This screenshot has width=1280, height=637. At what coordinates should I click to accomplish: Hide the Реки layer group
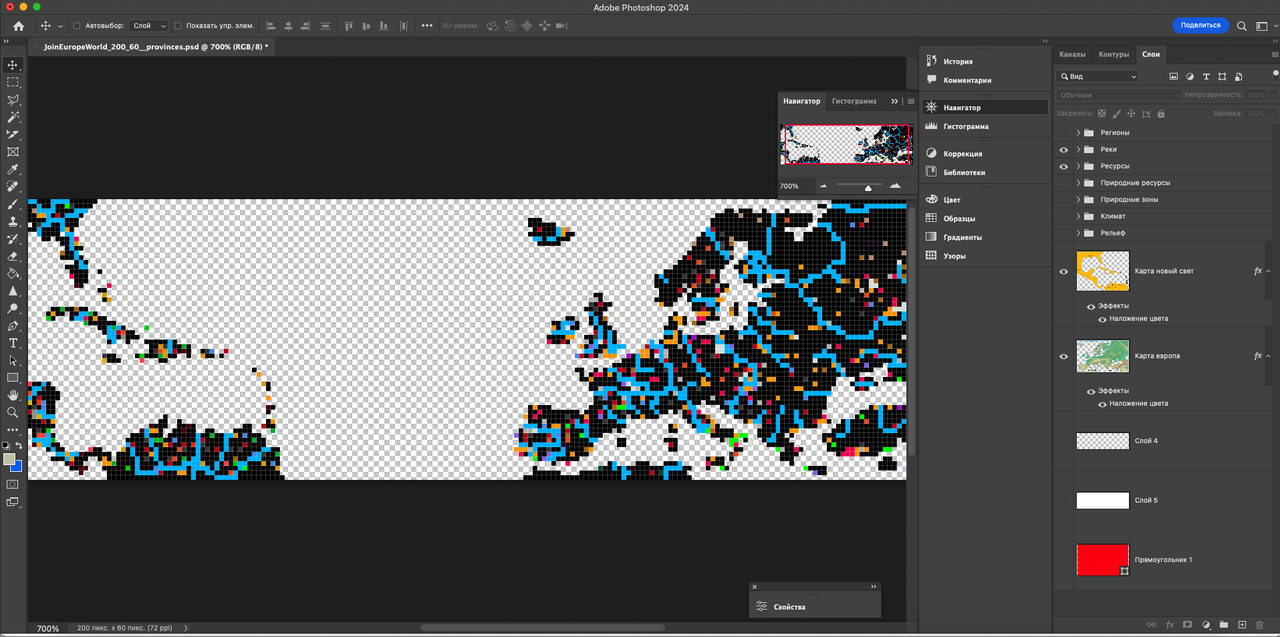click(x=1064, y=149)
